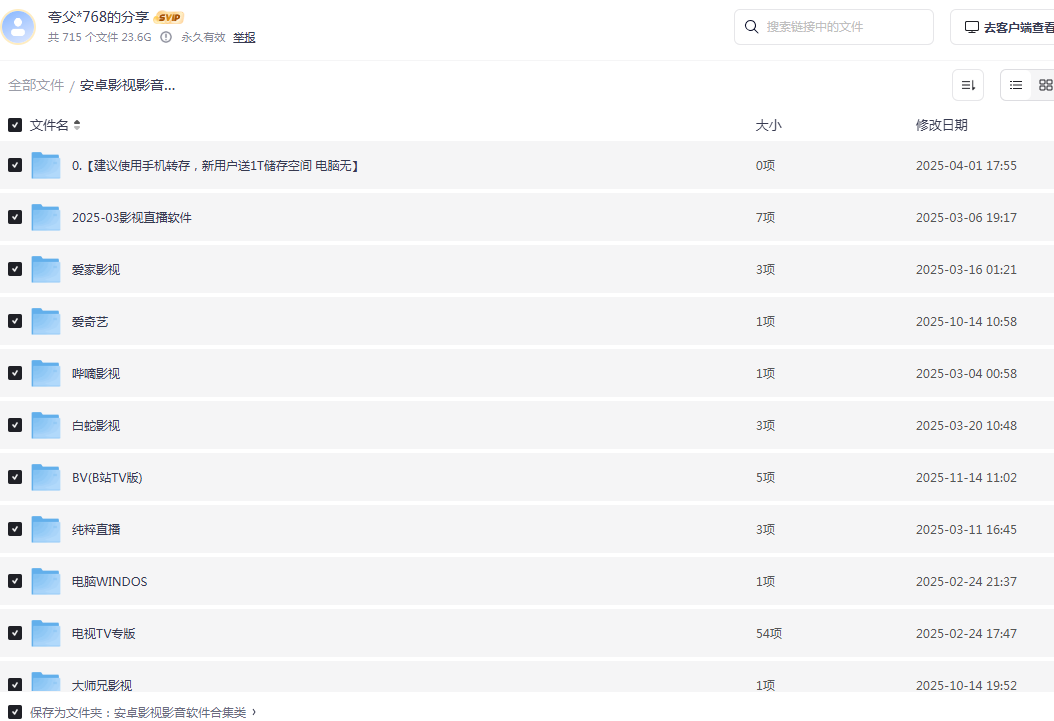Click the sharer's avatar icon
This screenshot has width=1054, height=721.
click(x=18, y=26)
